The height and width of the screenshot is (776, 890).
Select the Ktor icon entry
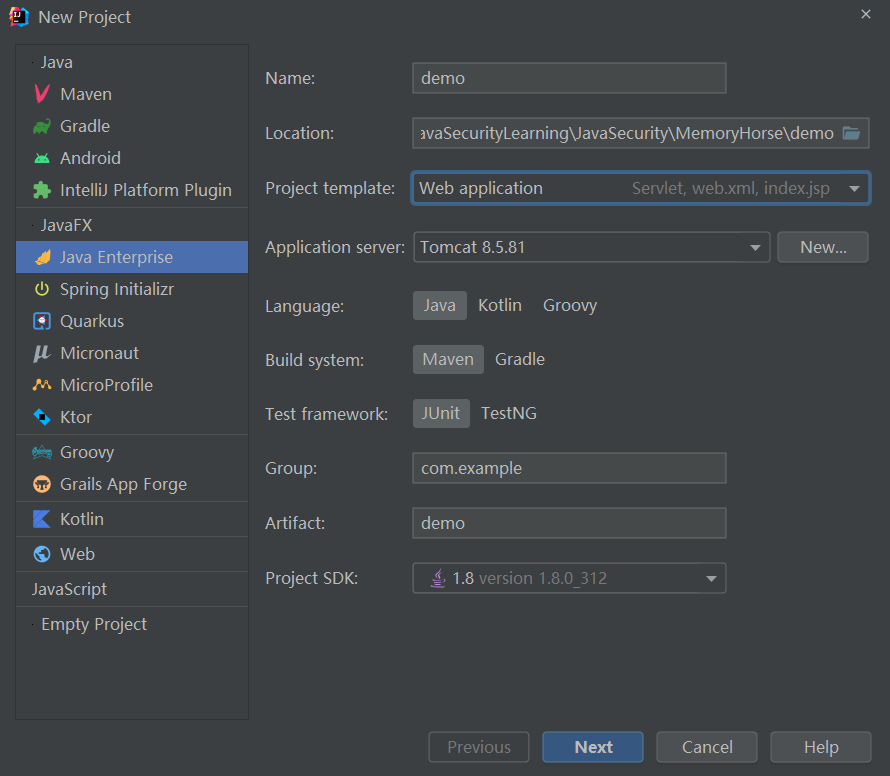coord(42,417)
